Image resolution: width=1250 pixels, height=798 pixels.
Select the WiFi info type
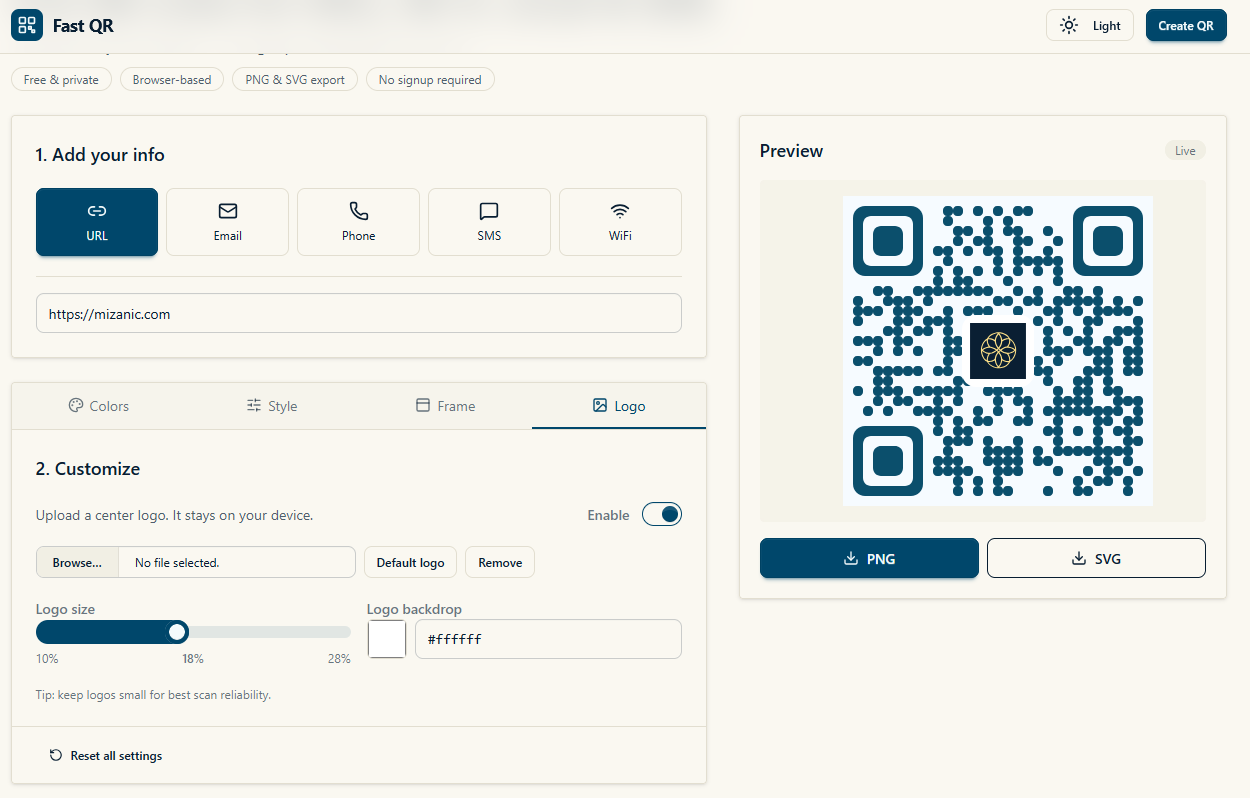(x=620, y=222)
